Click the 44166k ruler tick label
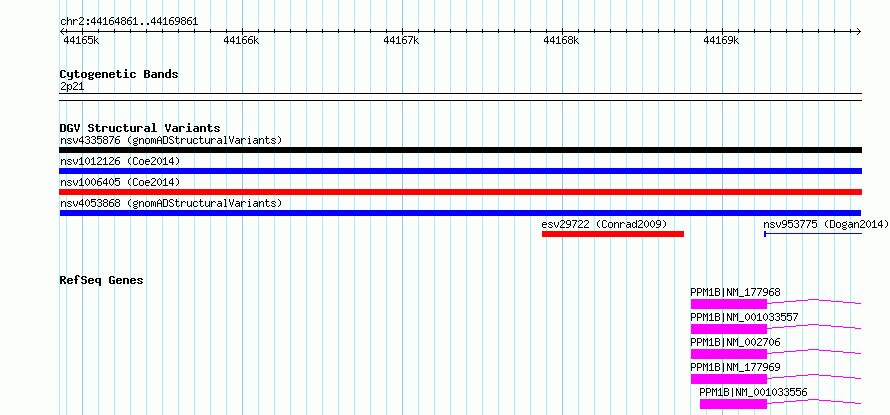Image resolution: width=890 pixels, height=415 pixels. tap(241, 40)
